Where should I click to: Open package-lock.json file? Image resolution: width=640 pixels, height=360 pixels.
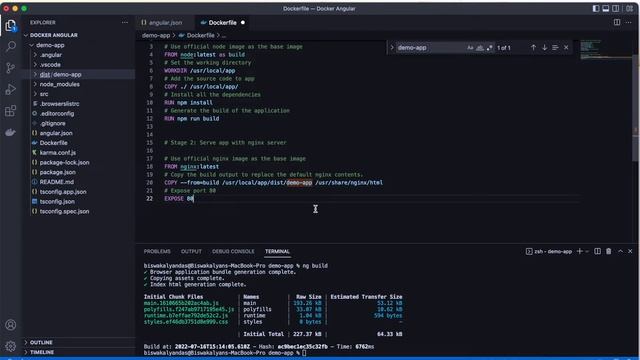pos(64,162)
